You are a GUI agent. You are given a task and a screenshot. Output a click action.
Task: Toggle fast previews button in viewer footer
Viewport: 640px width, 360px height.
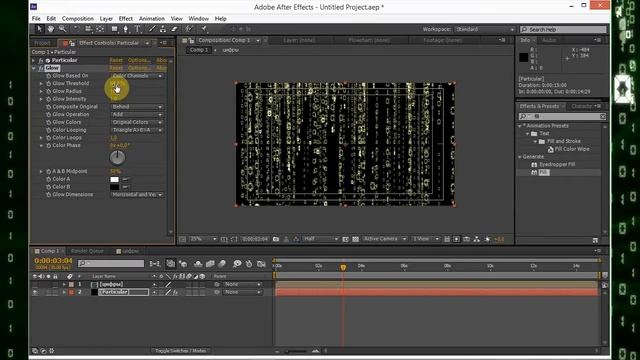[x=457, y=239]
